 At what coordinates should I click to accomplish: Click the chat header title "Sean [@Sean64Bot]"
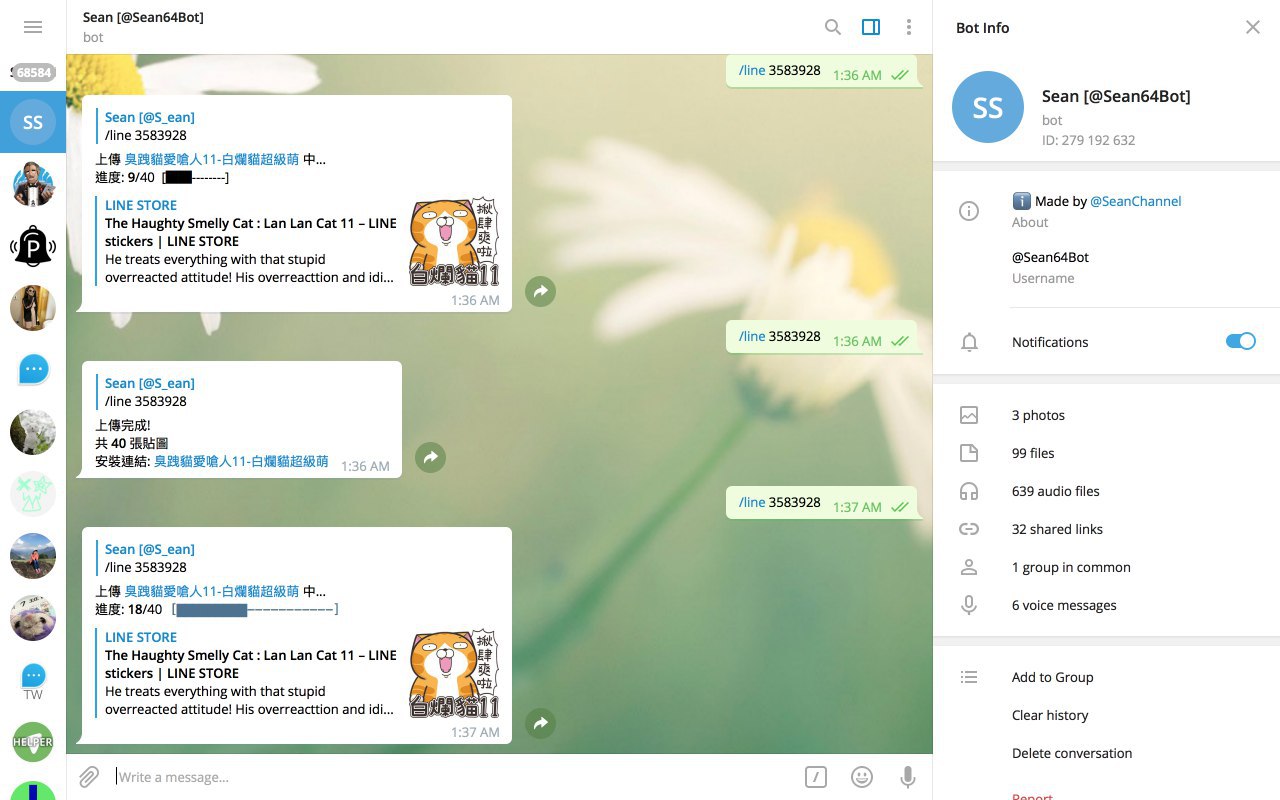point(143,17)
